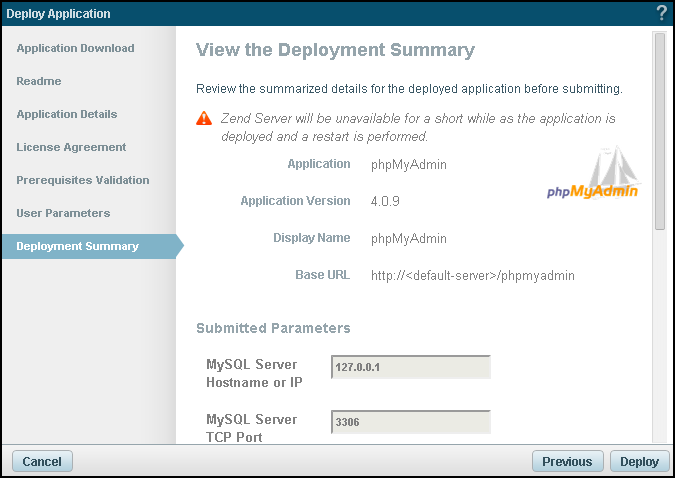Select the highlighted Deployment Summary step

pyautogui.click(x=78, y=246)
